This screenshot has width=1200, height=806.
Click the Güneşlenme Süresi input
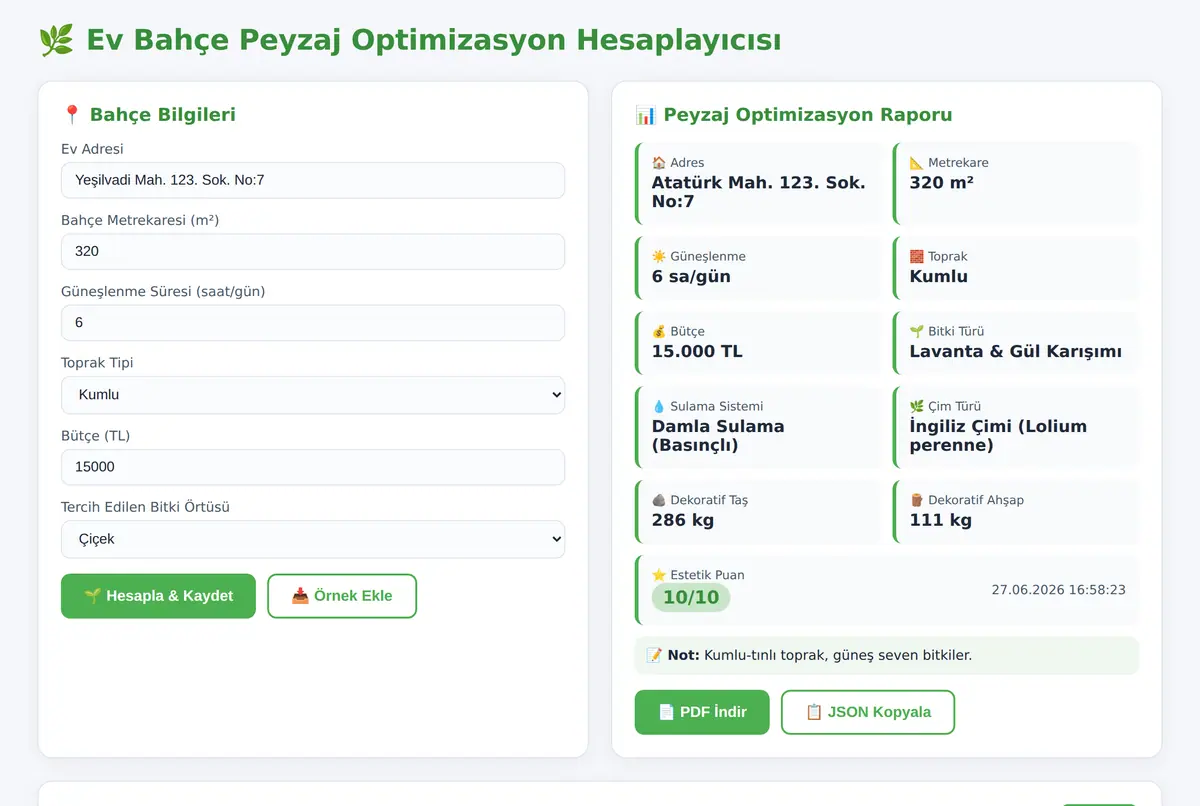pos(313,323)
